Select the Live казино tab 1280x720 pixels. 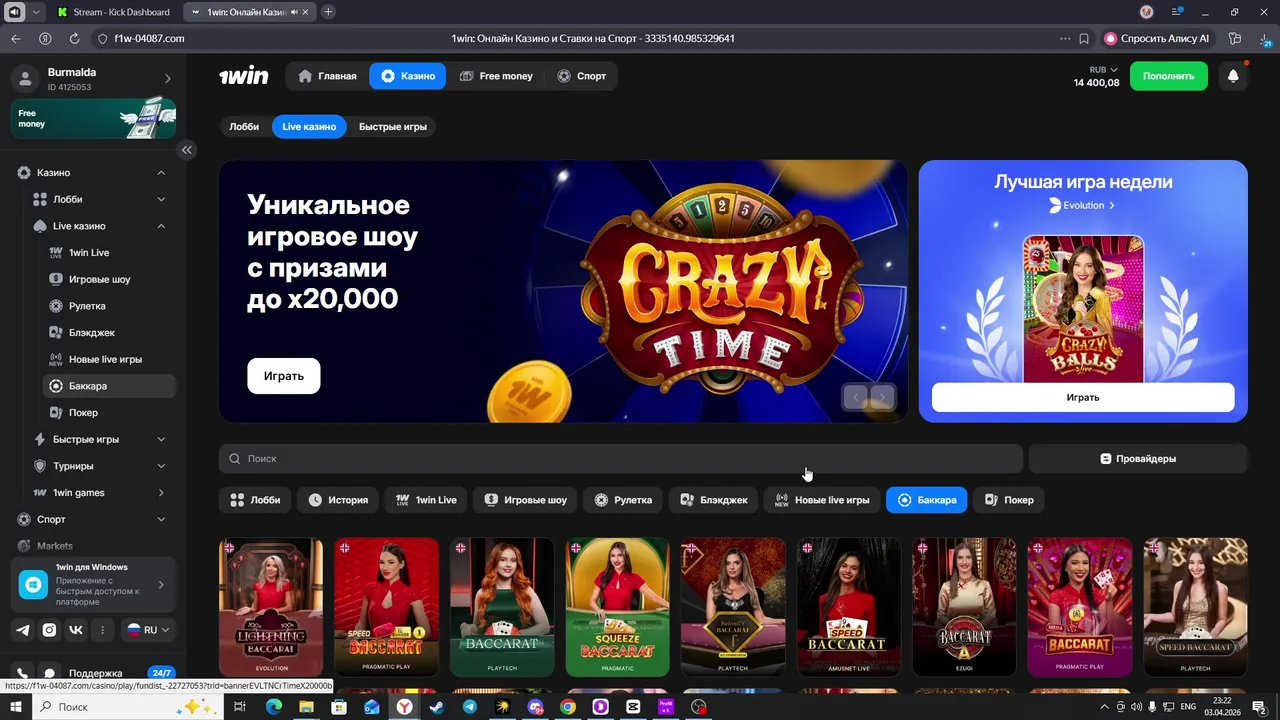point(309,127)
